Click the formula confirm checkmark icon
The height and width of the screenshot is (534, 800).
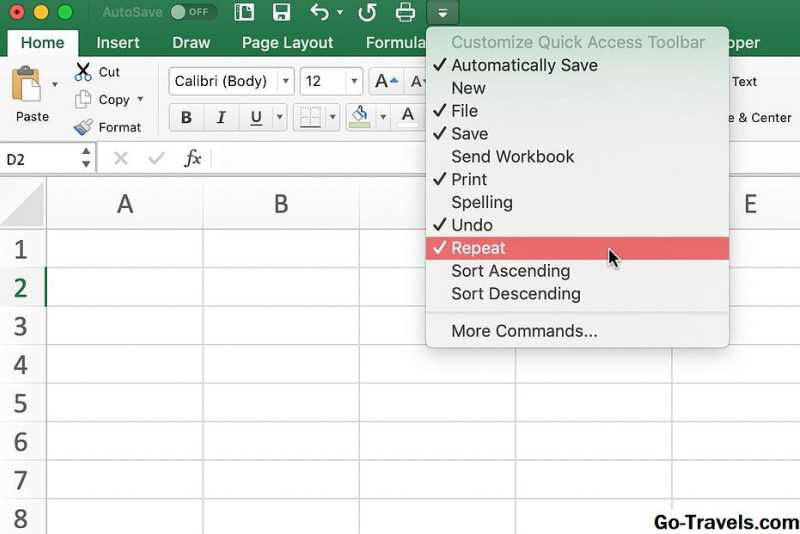(156, 159)
